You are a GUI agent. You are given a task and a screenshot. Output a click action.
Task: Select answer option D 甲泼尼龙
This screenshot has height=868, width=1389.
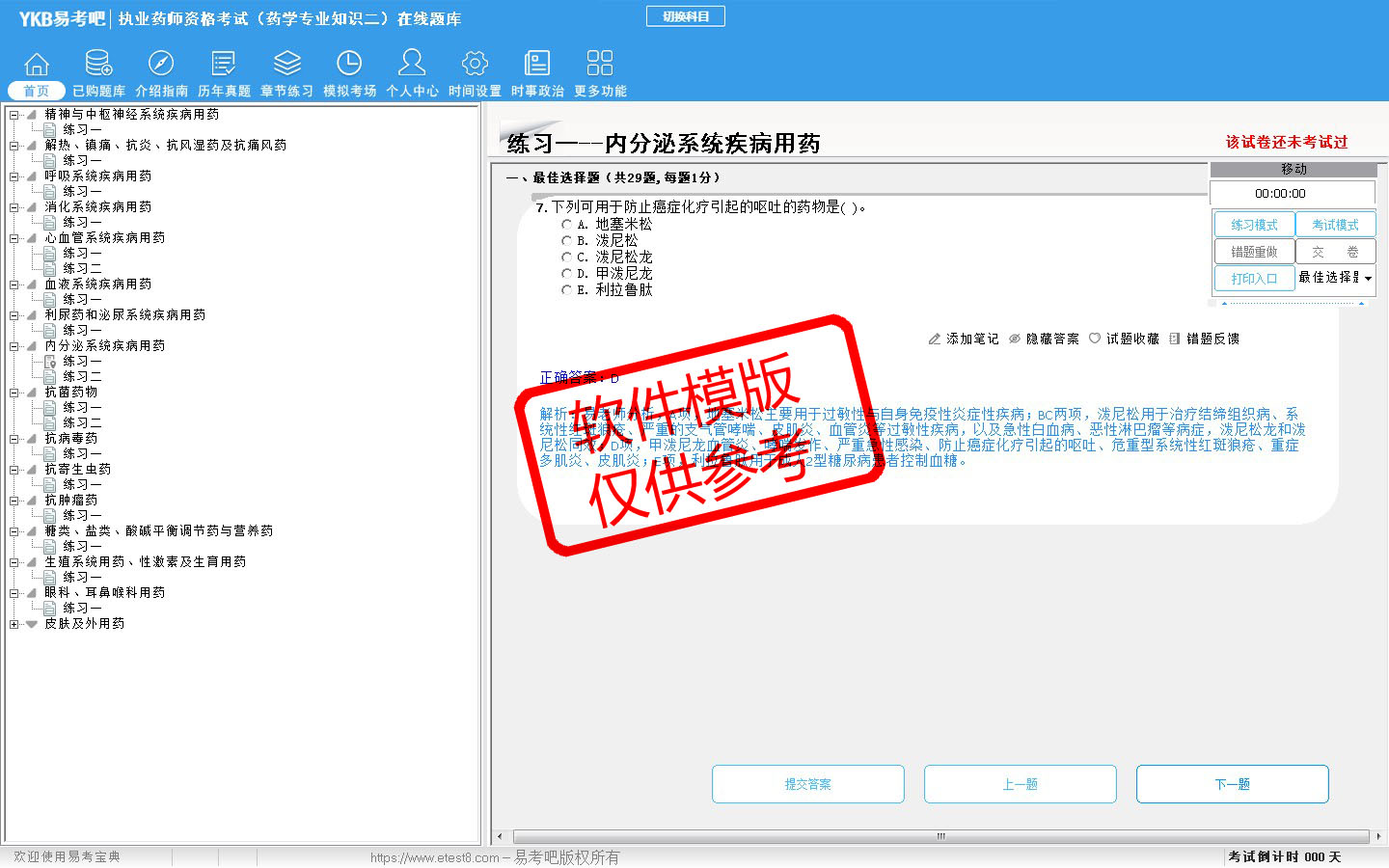(567, 274)
